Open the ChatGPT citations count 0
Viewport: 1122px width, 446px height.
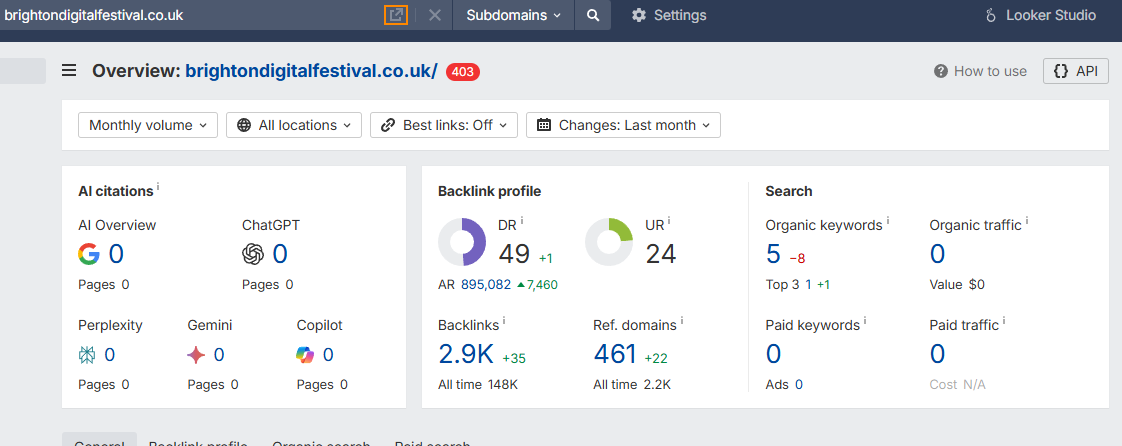coord(280,254)
